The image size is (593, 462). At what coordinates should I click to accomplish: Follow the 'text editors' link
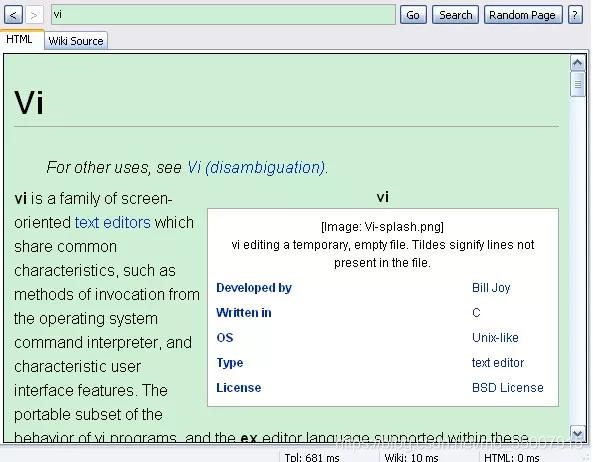(113, 223)
